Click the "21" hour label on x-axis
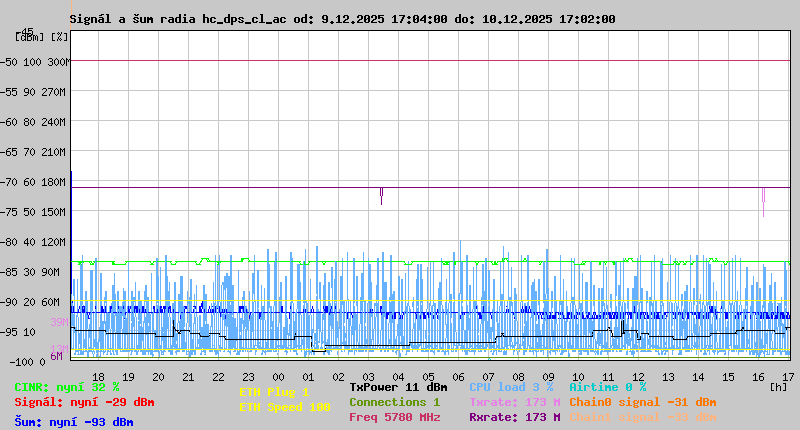The image size is (800, 430). click(188, 377)
